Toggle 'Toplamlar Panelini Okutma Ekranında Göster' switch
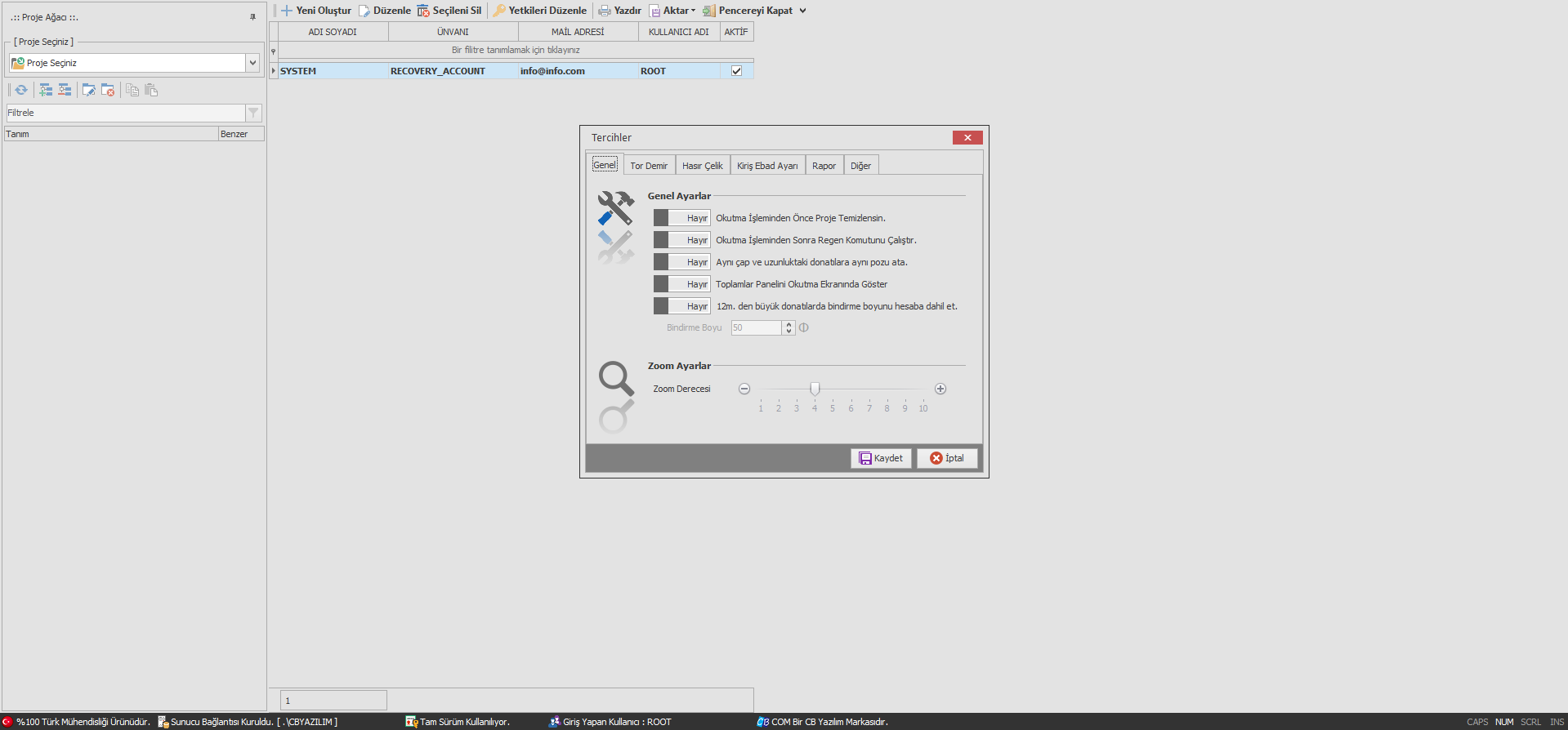 pyautogui.click(x=681, y=284)
